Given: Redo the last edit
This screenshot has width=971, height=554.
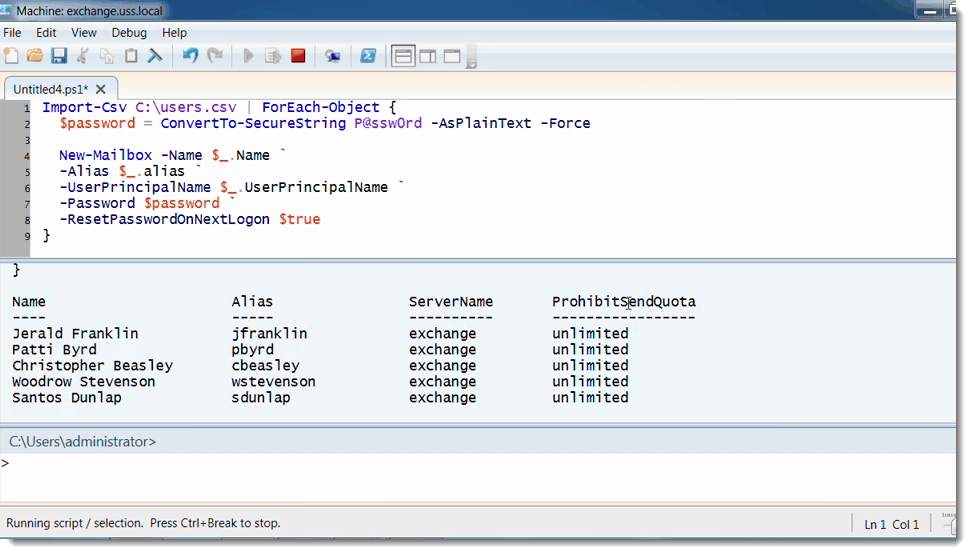Looking at the screenshot, I should point(215,56).
